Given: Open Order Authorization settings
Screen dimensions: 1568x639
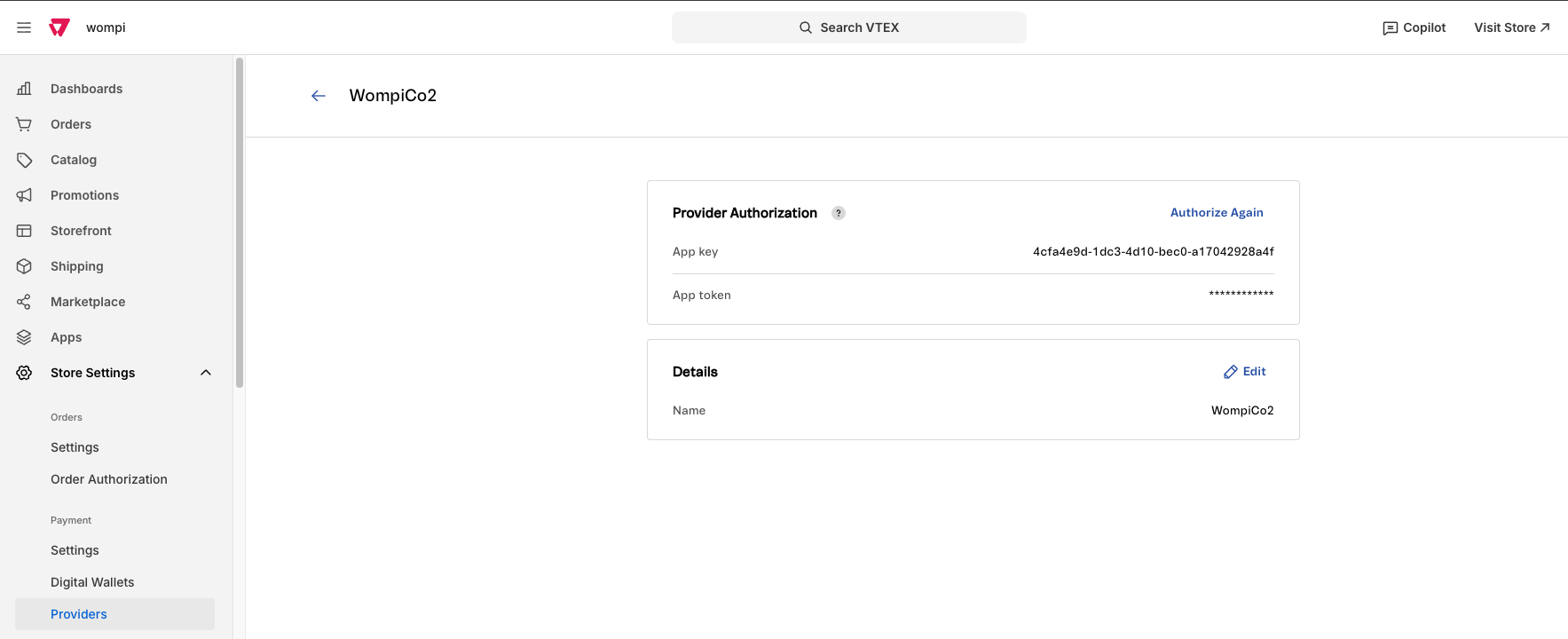Looking at the screenshot, I should (109, 479).
